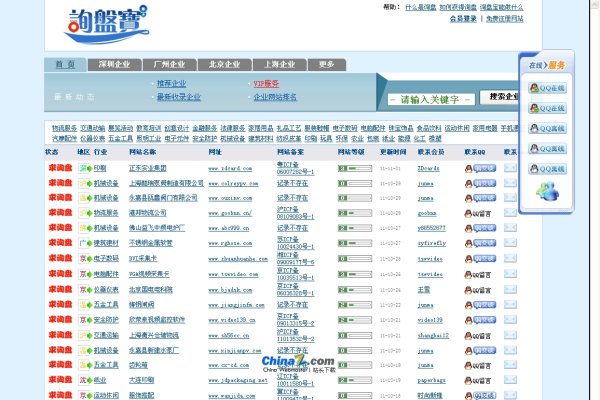Click the 更多 tab
The image size is (600, 400).
pyautogui.click(x=327, y=65)
